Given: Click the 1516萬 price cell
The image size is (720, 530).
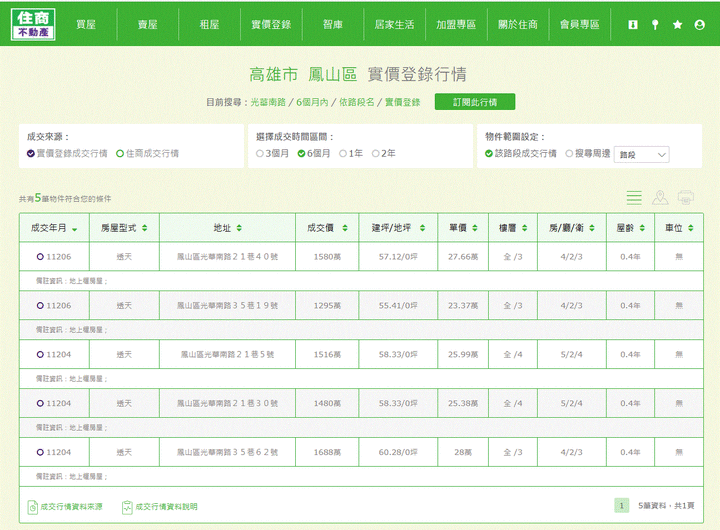Looking at the screenshot, I should coord(327,355).
